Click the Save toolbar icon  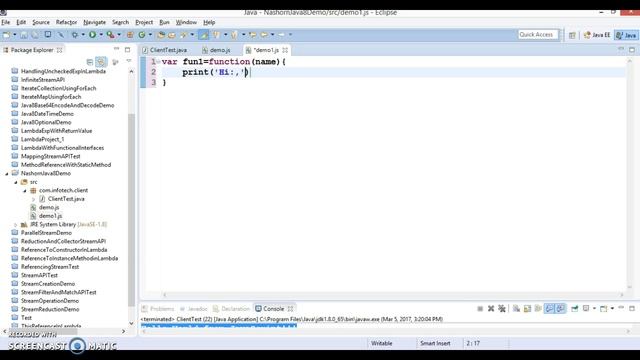point(24,35)
